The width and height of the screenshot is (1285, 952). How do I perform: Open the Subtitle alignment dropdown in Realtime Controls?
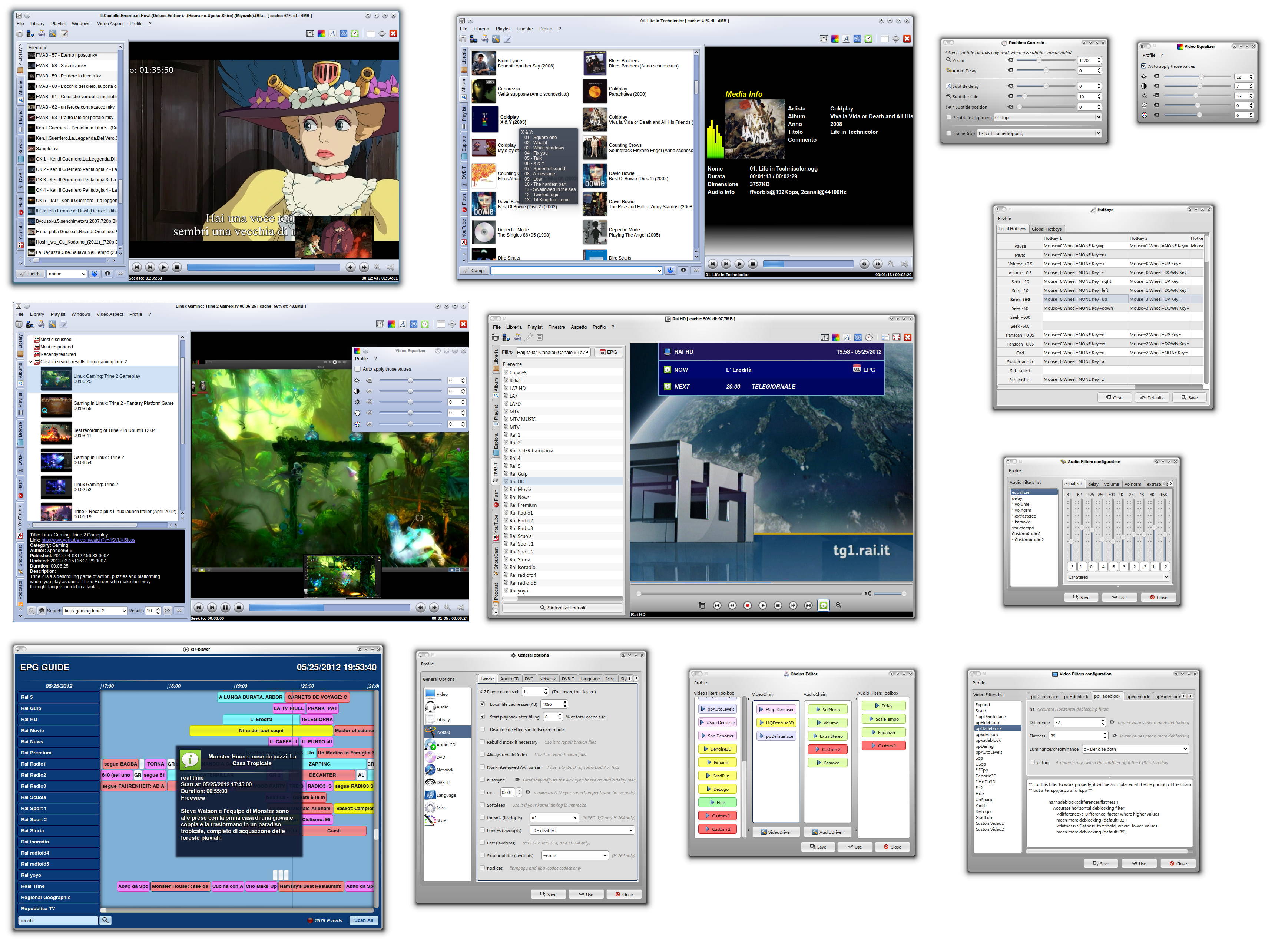point(1047,118)
